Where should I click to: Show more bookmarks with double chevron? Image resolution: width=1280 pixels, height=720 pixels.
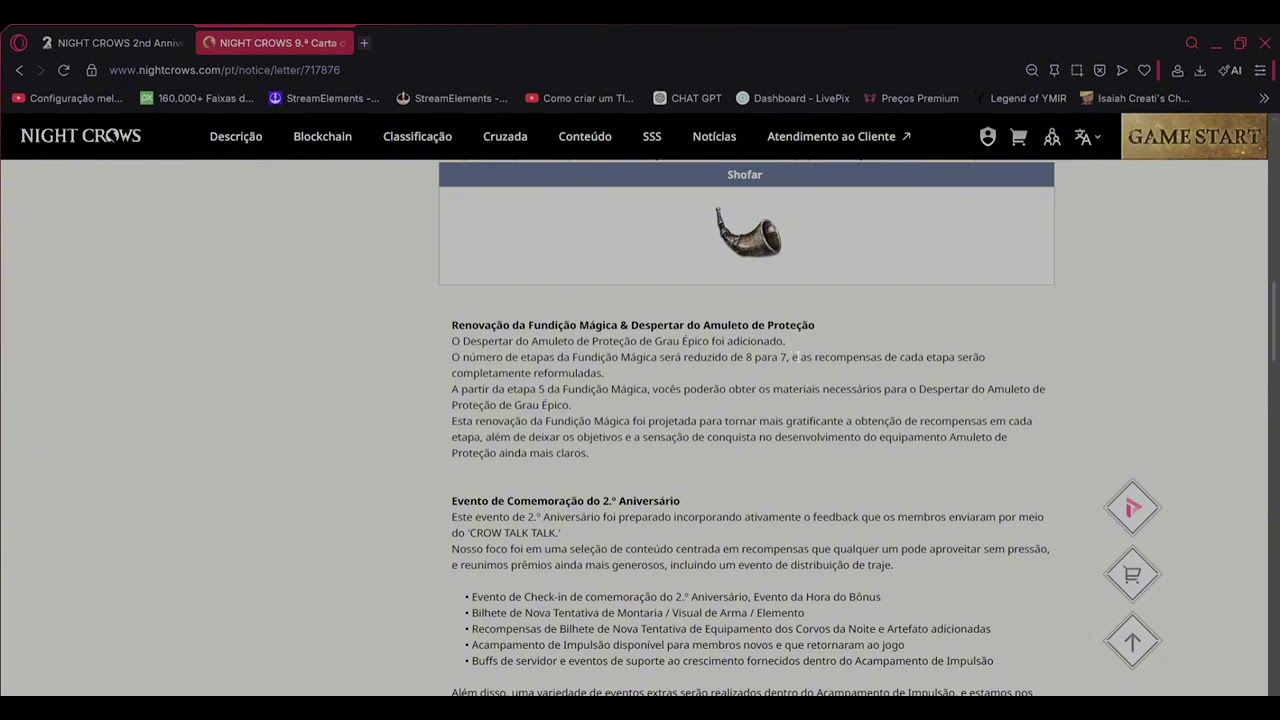pyautogui.click(x=1264, y=98)
